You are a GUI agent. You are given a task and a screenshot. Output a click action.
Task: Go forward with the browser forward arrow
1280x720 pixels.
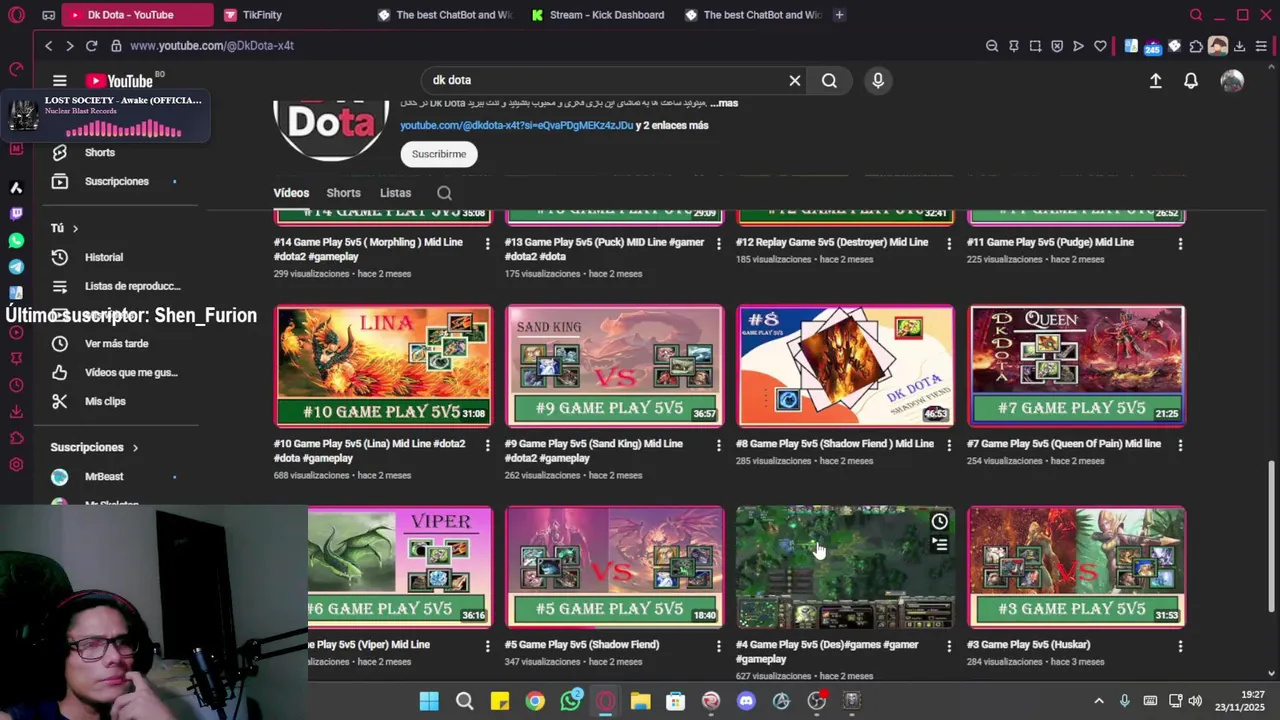69,45
